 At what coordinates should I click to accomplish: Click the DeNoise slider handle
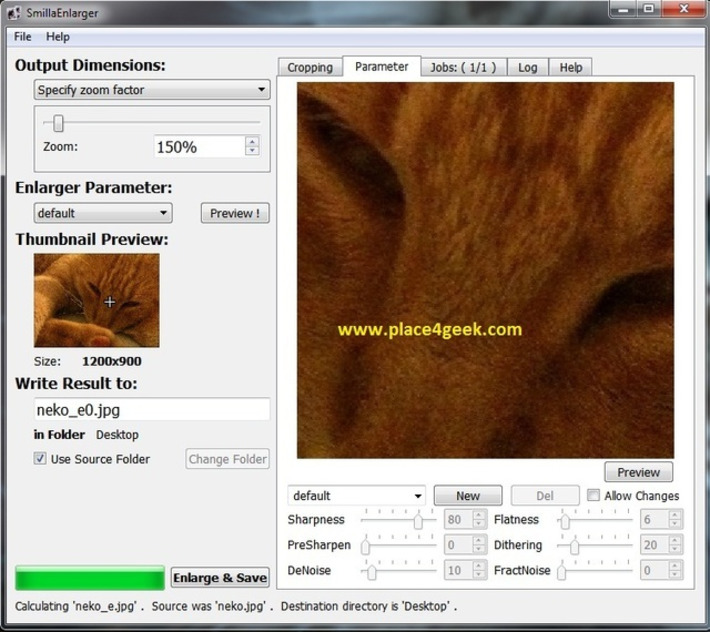click(371, 571)
